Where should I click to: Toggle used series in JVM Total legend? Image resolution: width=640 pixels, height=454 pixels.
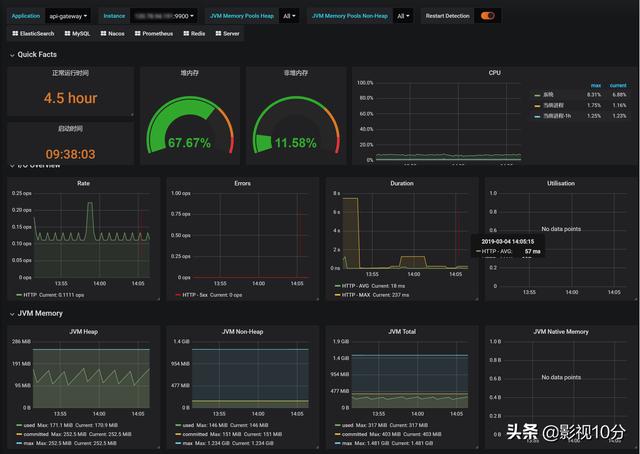point(347,425)
